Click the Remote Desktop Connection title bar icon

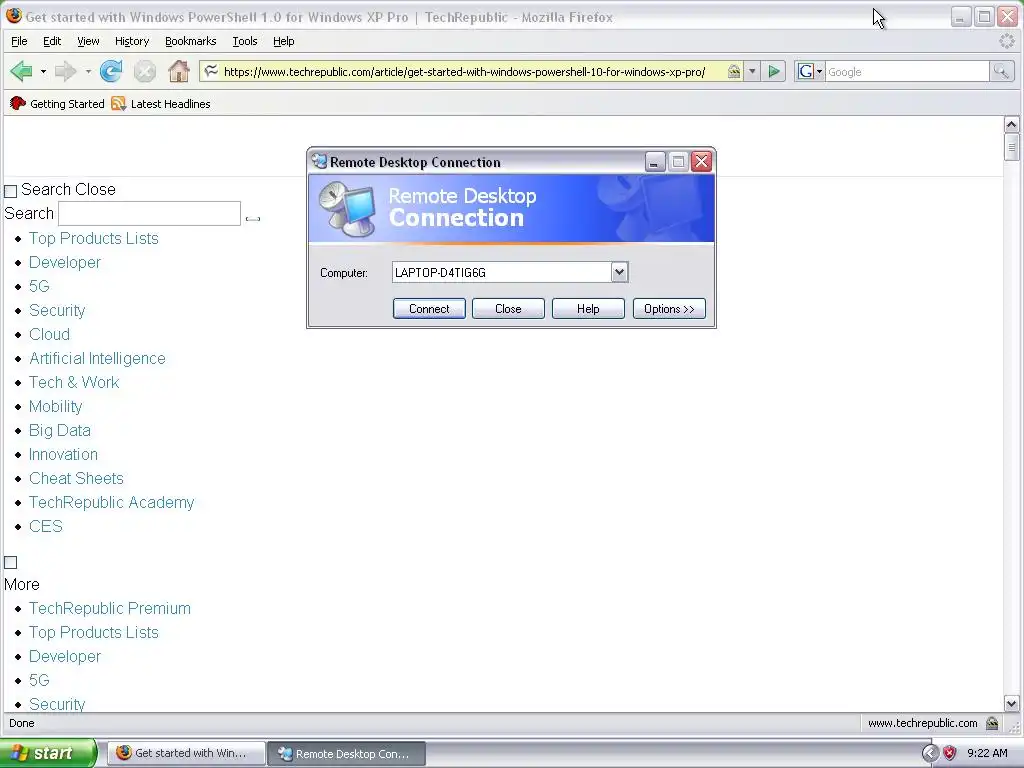(x=319, y=161)
